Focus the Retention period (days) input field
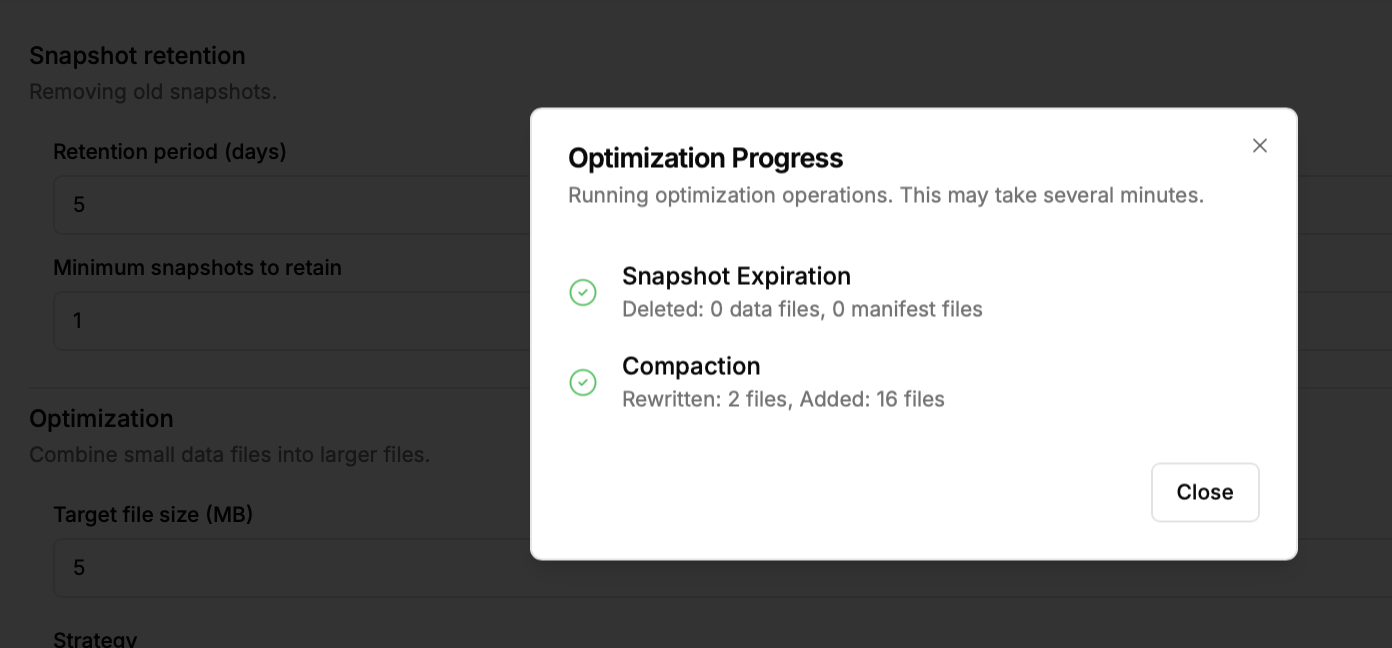 click(290, 205)
